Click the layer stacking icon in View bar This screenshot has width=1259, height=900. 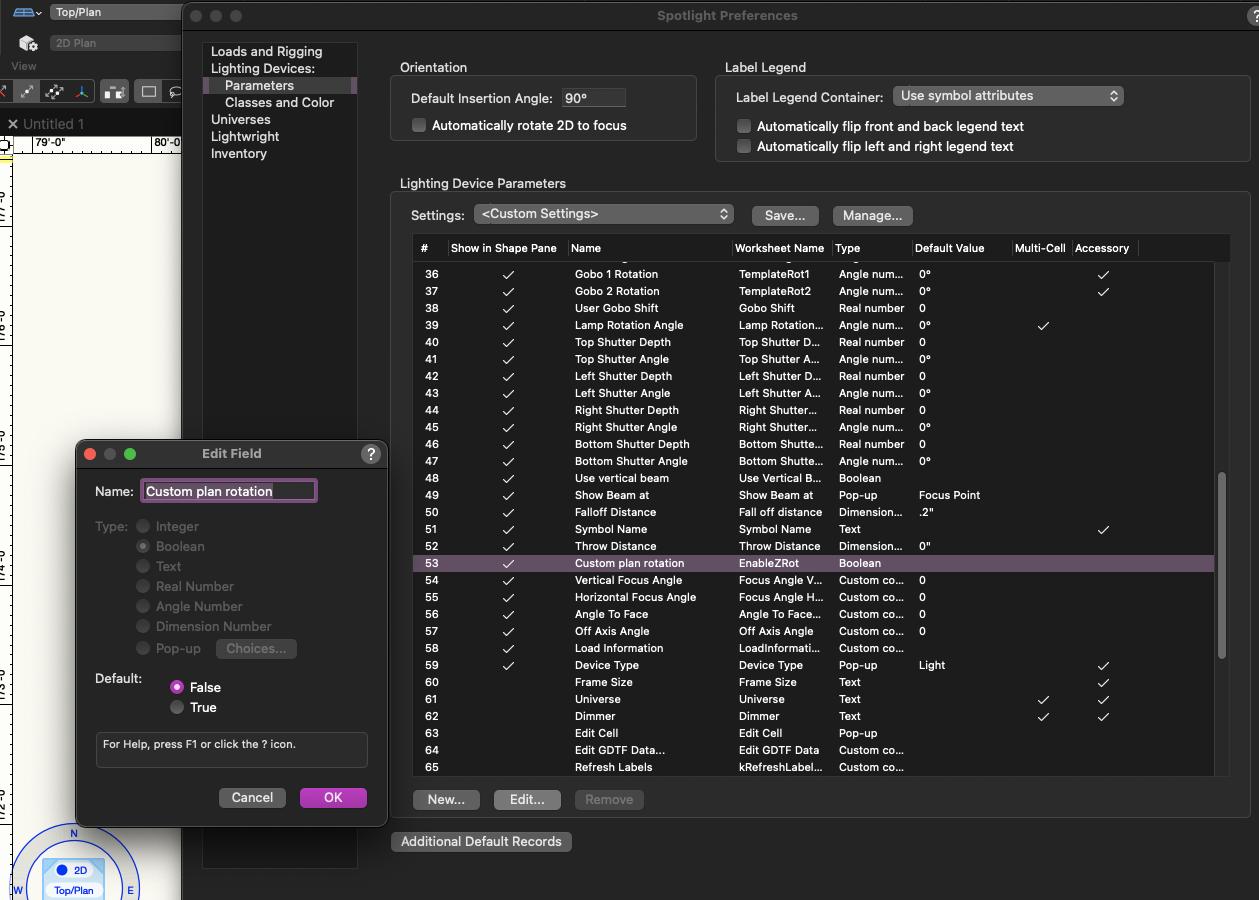click(x=115, y=92)
